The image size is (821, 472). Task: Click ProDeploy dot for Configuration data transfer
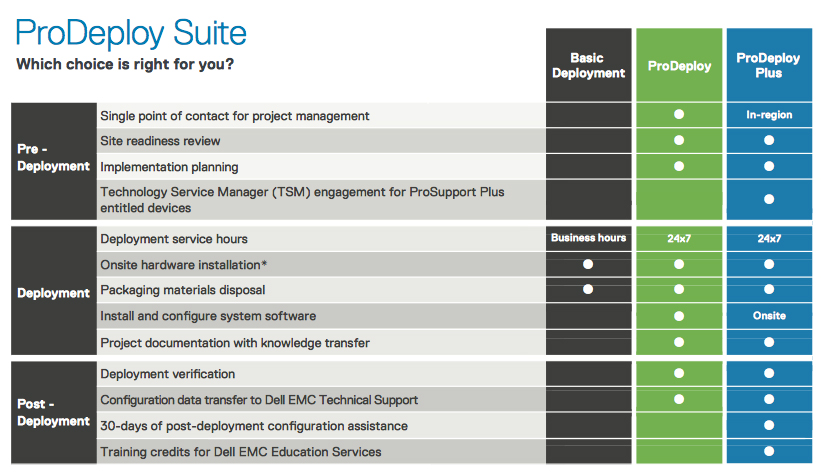click(x=679, y=399)
